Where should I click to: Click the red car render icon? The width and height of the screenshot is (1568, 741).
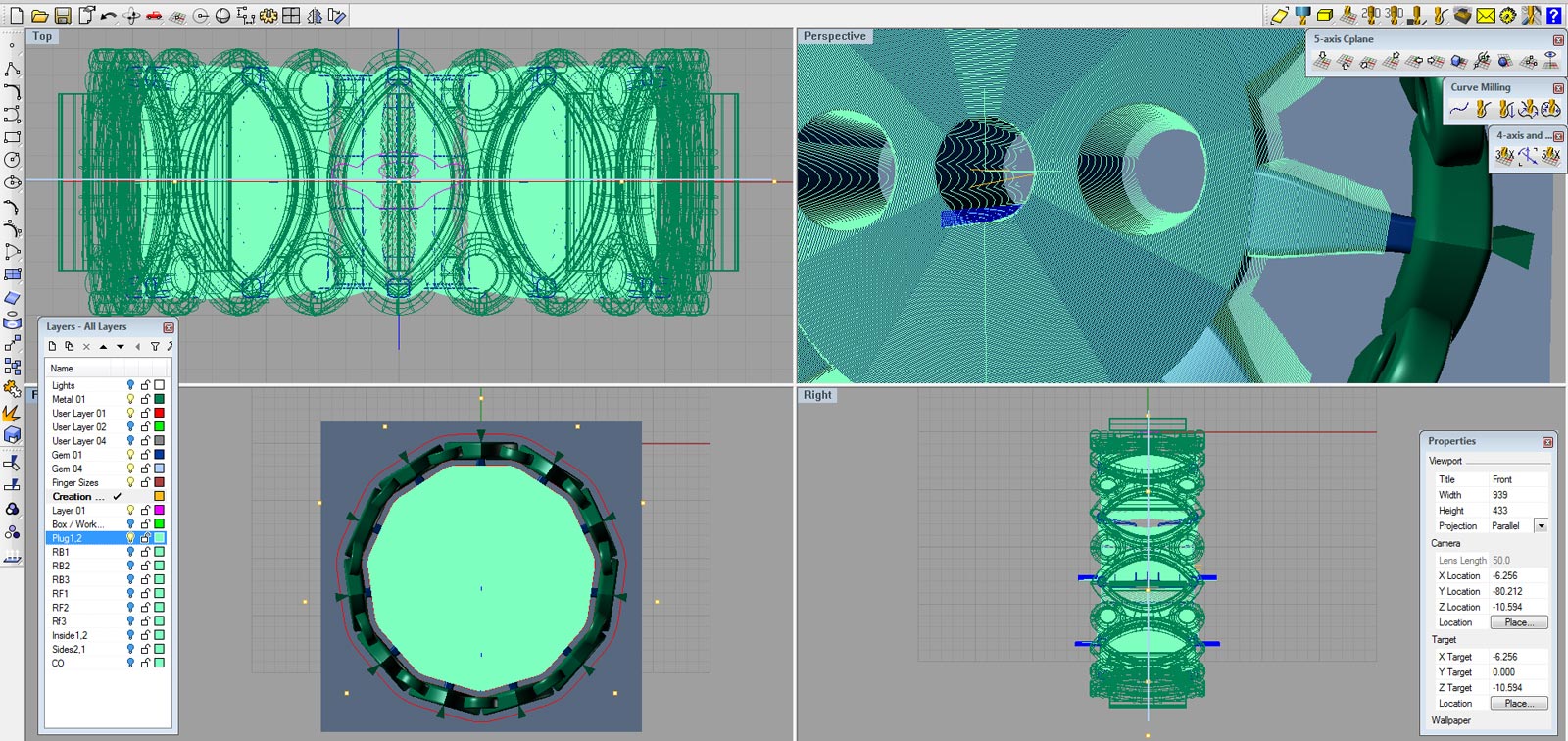(154, 16)
